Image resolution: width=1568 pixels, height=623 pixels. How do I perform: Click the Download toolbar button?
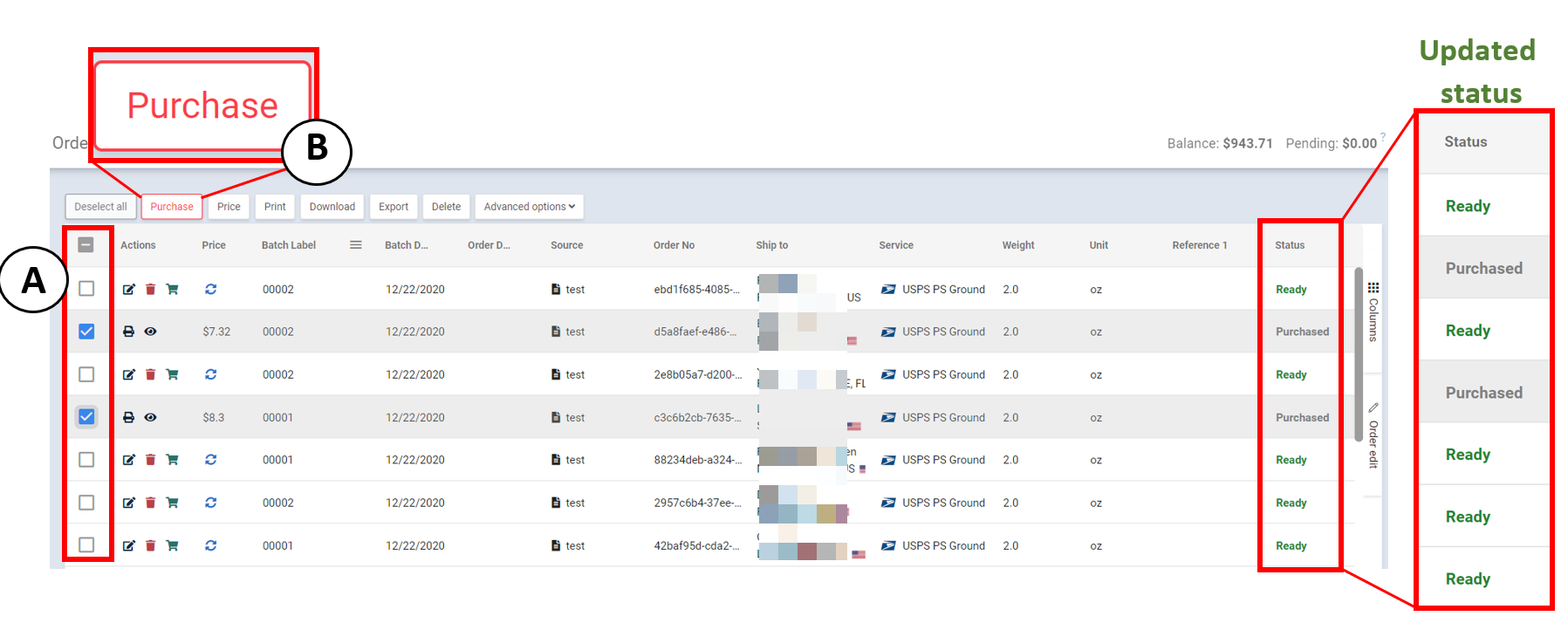(x=332, y=207)
